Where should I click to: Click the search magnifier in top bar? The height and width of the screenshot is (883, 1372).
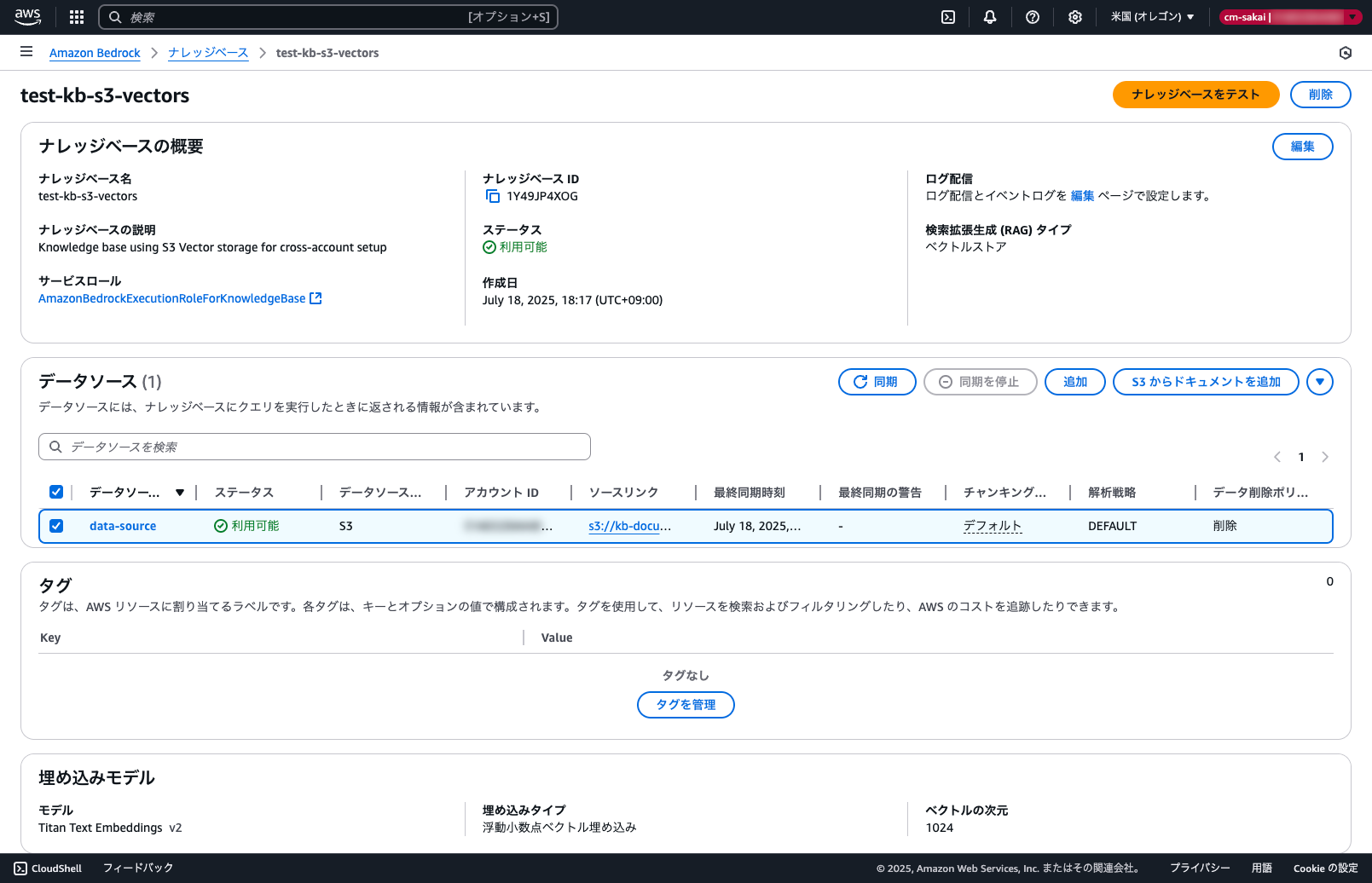point(115,17)
